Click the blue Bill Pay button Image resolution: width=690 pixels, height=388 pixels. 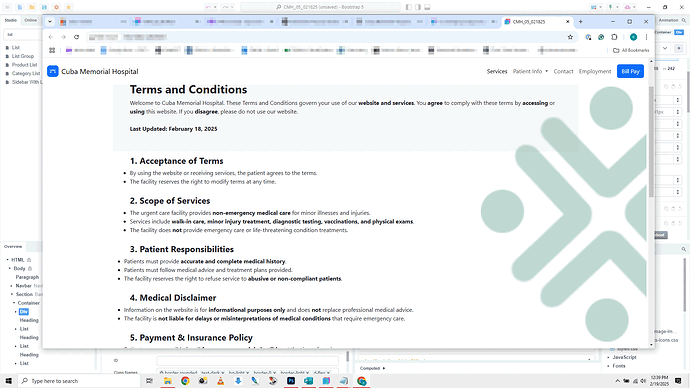tap(630, 71)
